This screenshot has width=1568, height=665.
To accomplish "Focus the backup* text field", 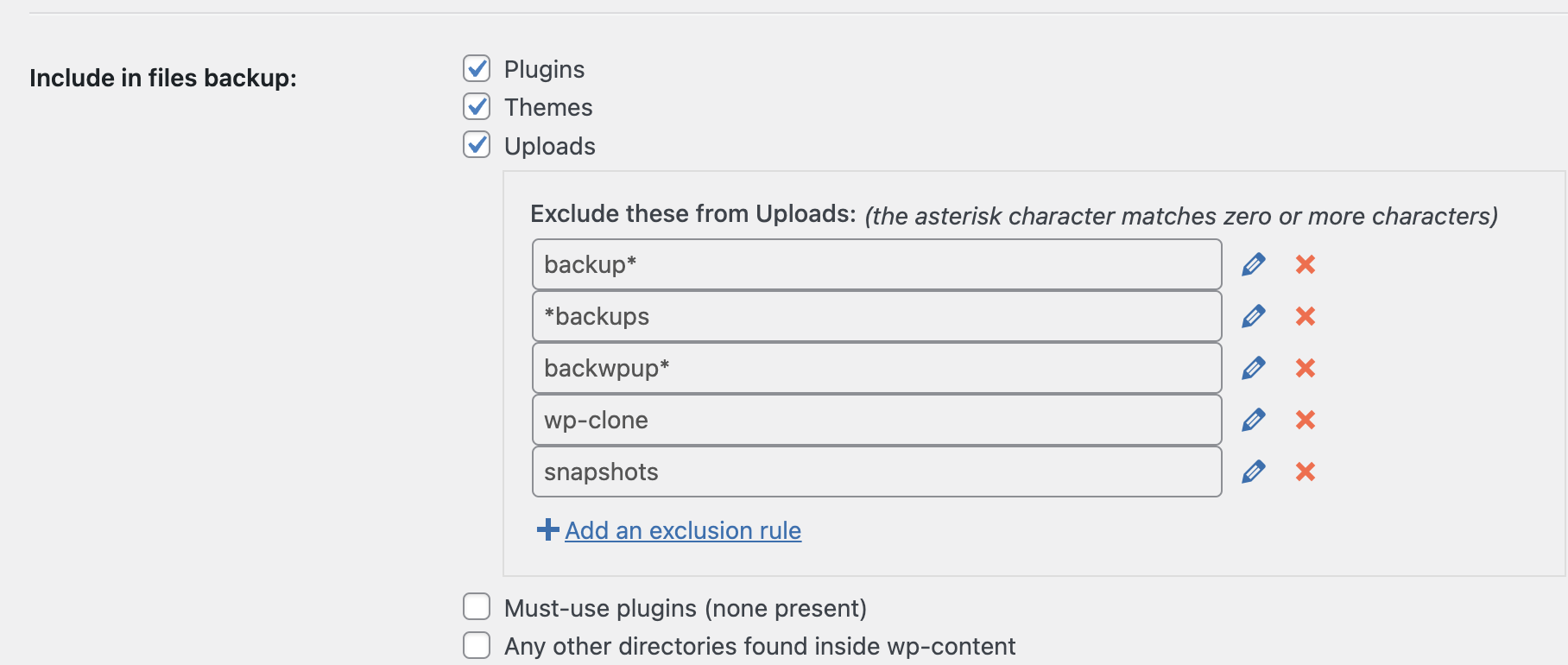I will [877, 264].
